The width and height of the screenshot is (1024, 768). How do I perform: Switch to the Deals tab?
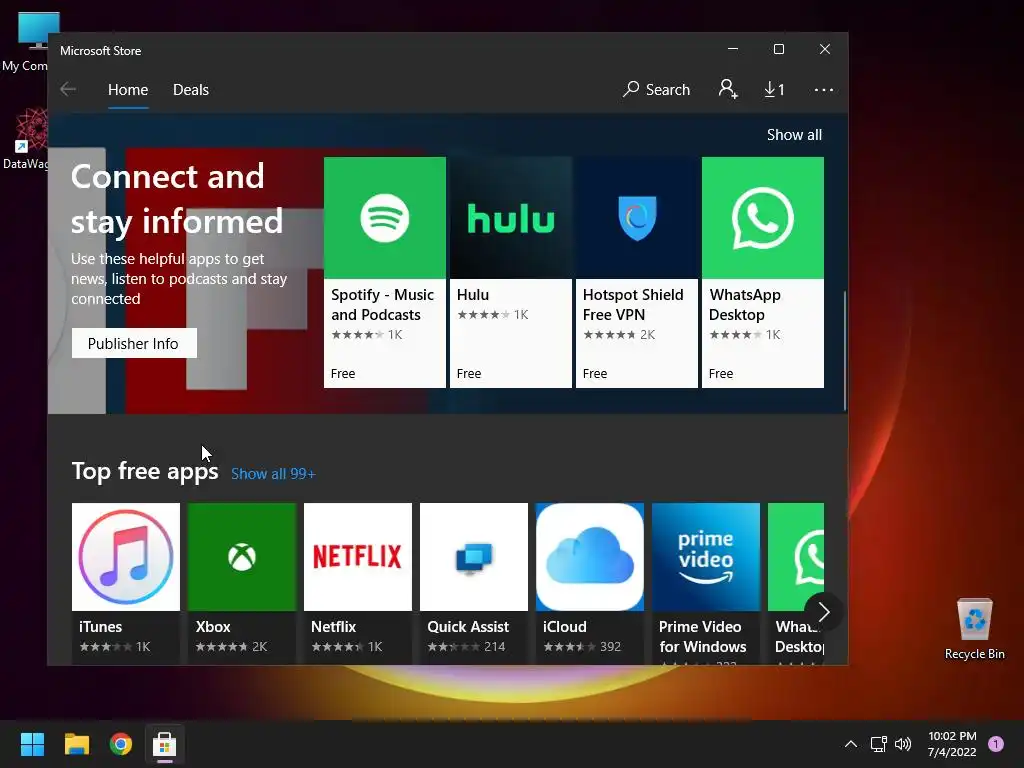click(x=191, y=89)
